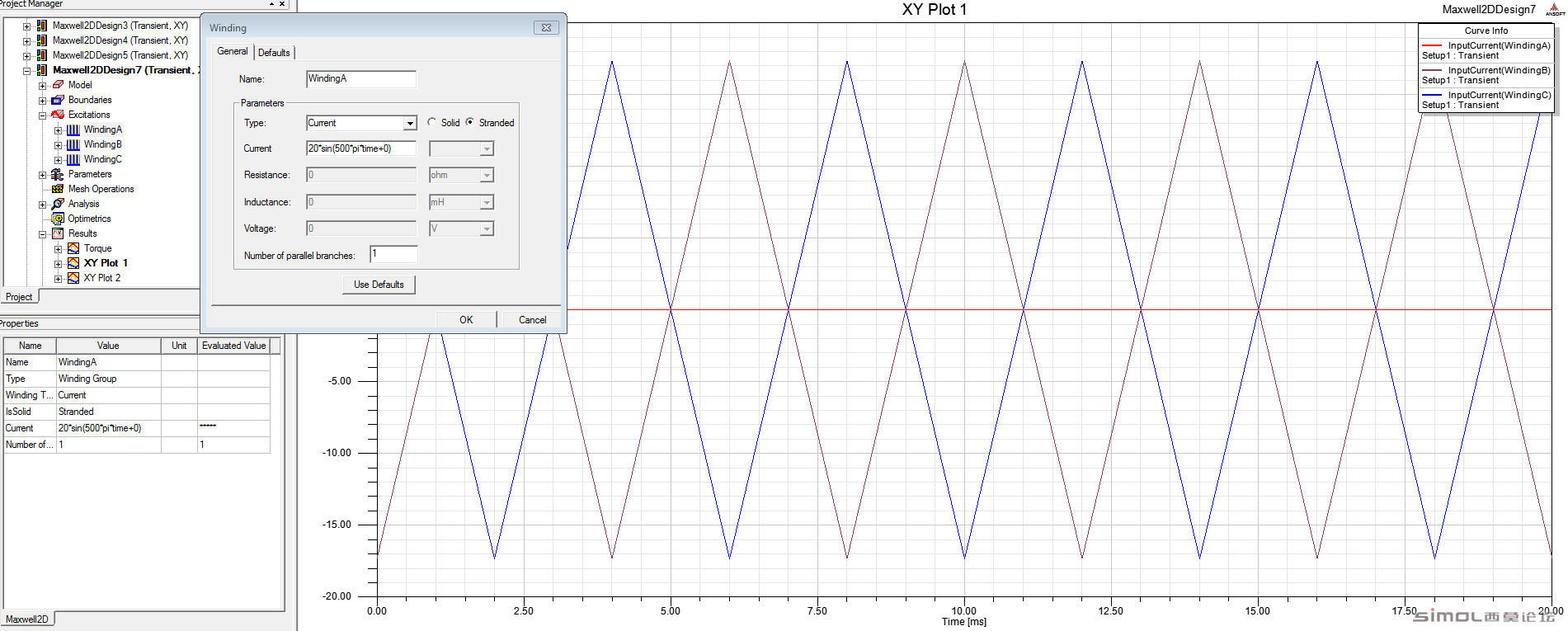This screenshot has width=1568, height=631.
Task: Click the Mesh Operations icon
Action: pyautogui.click(x=58, y=189)
